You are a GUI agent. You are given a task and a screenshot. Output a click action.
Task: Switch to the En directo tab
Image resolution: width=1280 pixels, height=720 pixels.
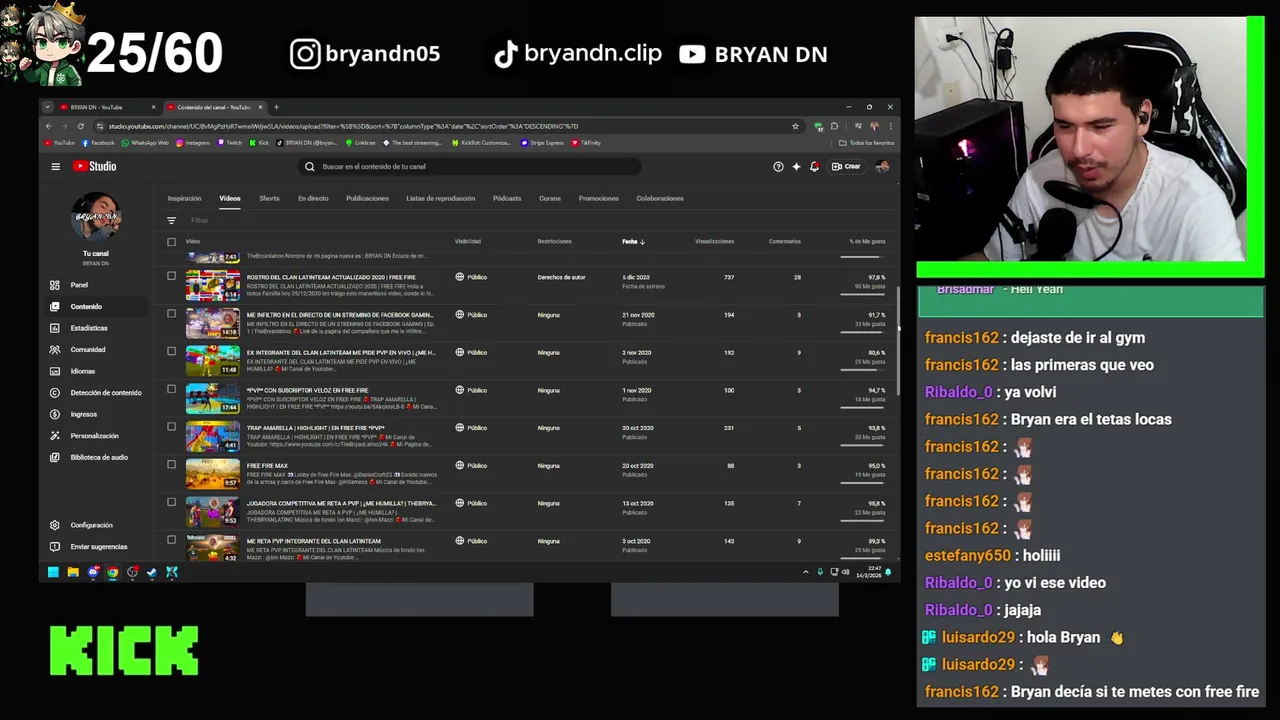tap(313, 198)
